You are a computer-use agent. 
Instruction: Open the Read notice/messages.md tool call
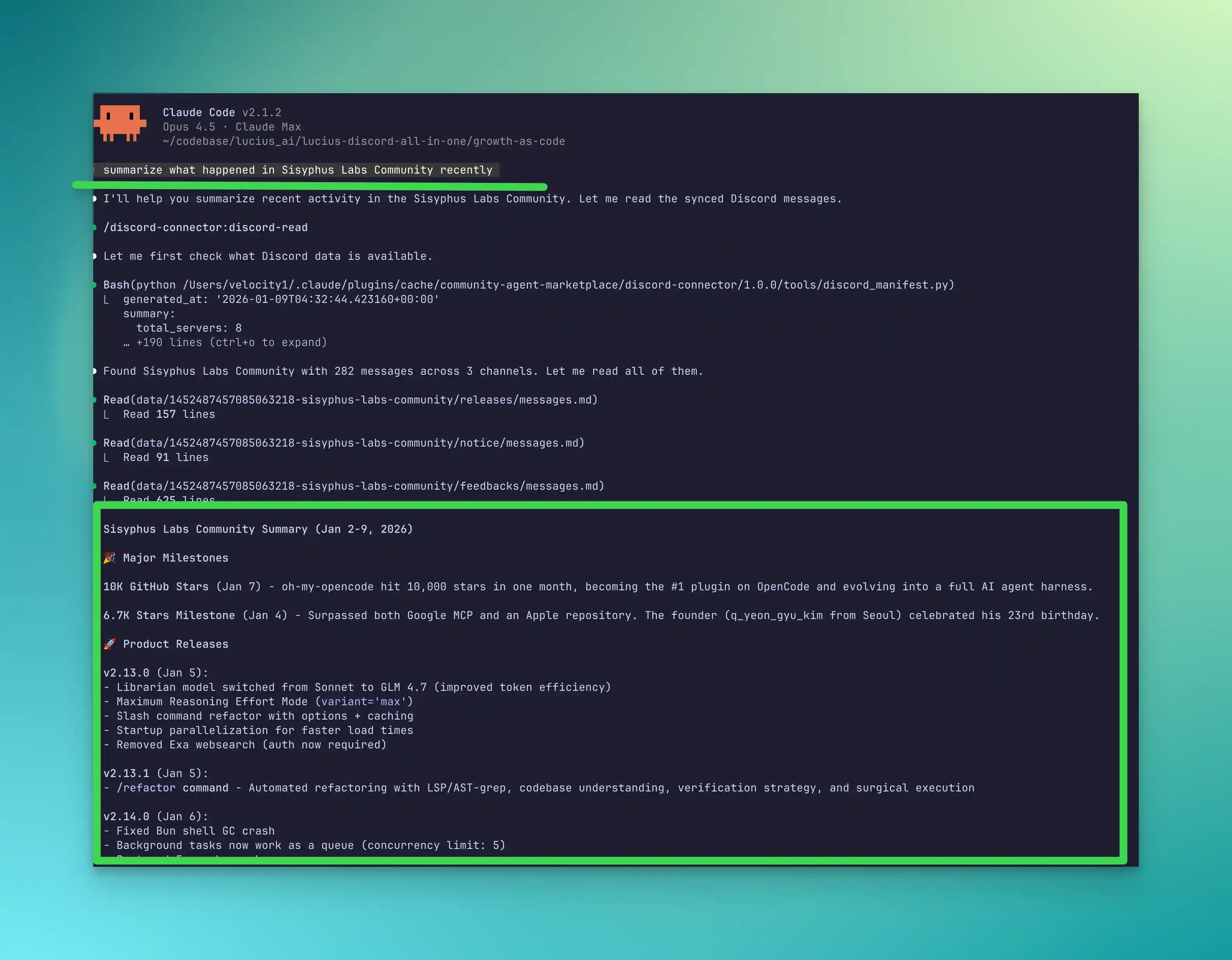343,443
